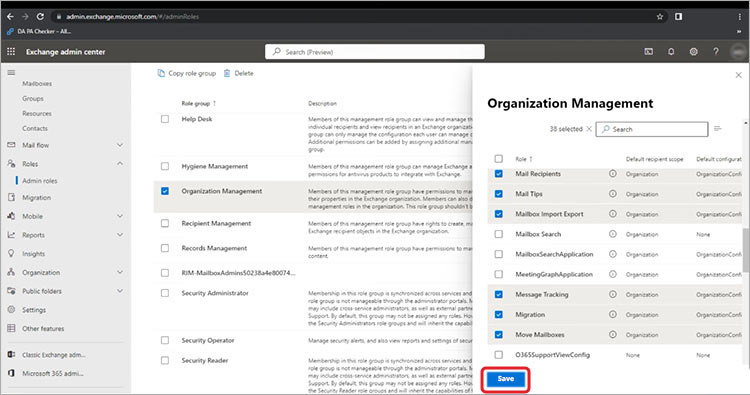
Task: Open the DA PA Checker bookmark
Action: [39, 32]
